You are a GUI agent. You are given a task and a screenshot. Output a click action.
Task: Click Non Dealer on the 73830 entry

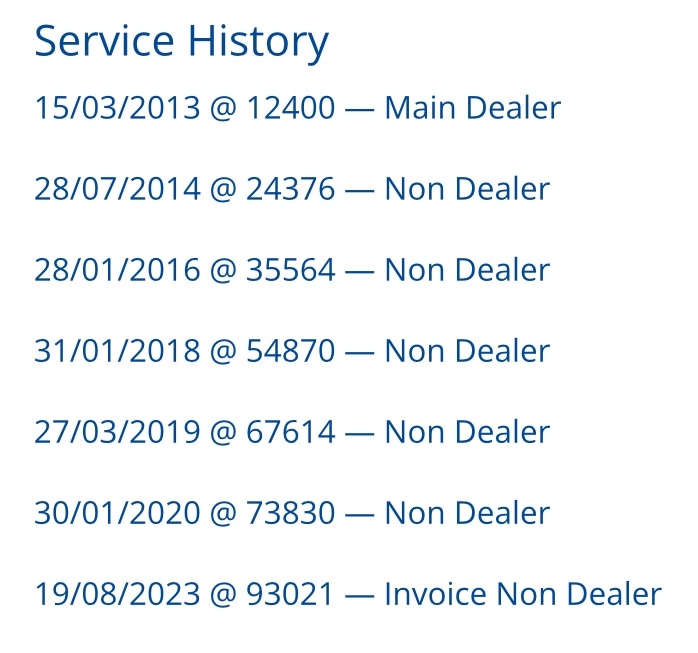pos(467,513)
